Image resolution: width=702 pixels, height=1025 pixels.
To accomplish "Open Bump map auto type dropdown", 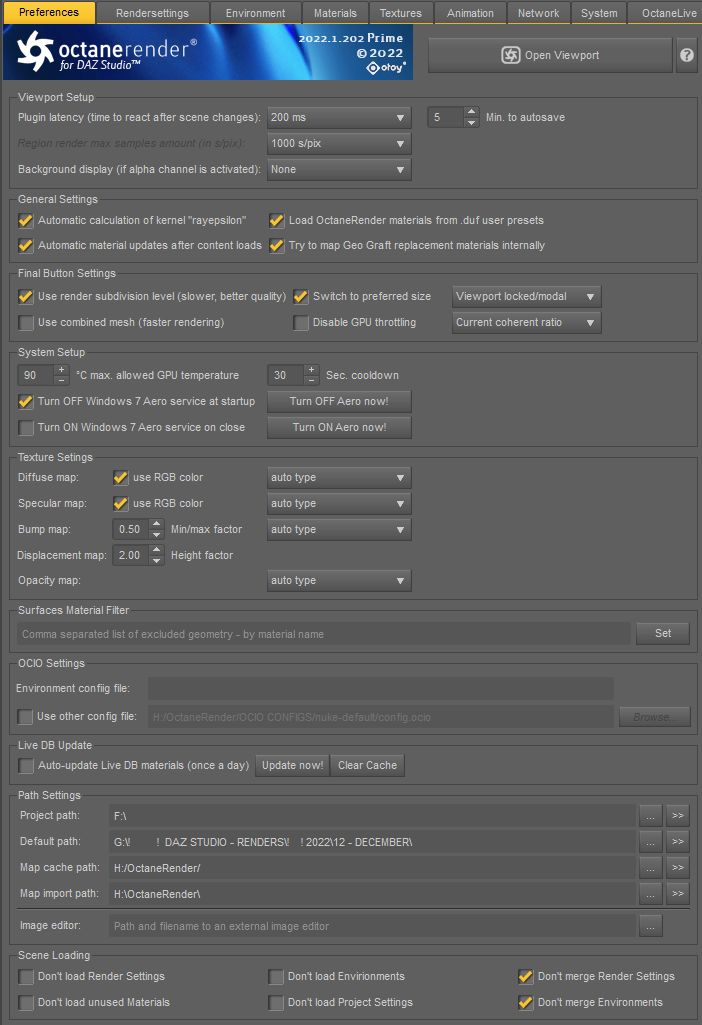I will (x=339, y=529).
